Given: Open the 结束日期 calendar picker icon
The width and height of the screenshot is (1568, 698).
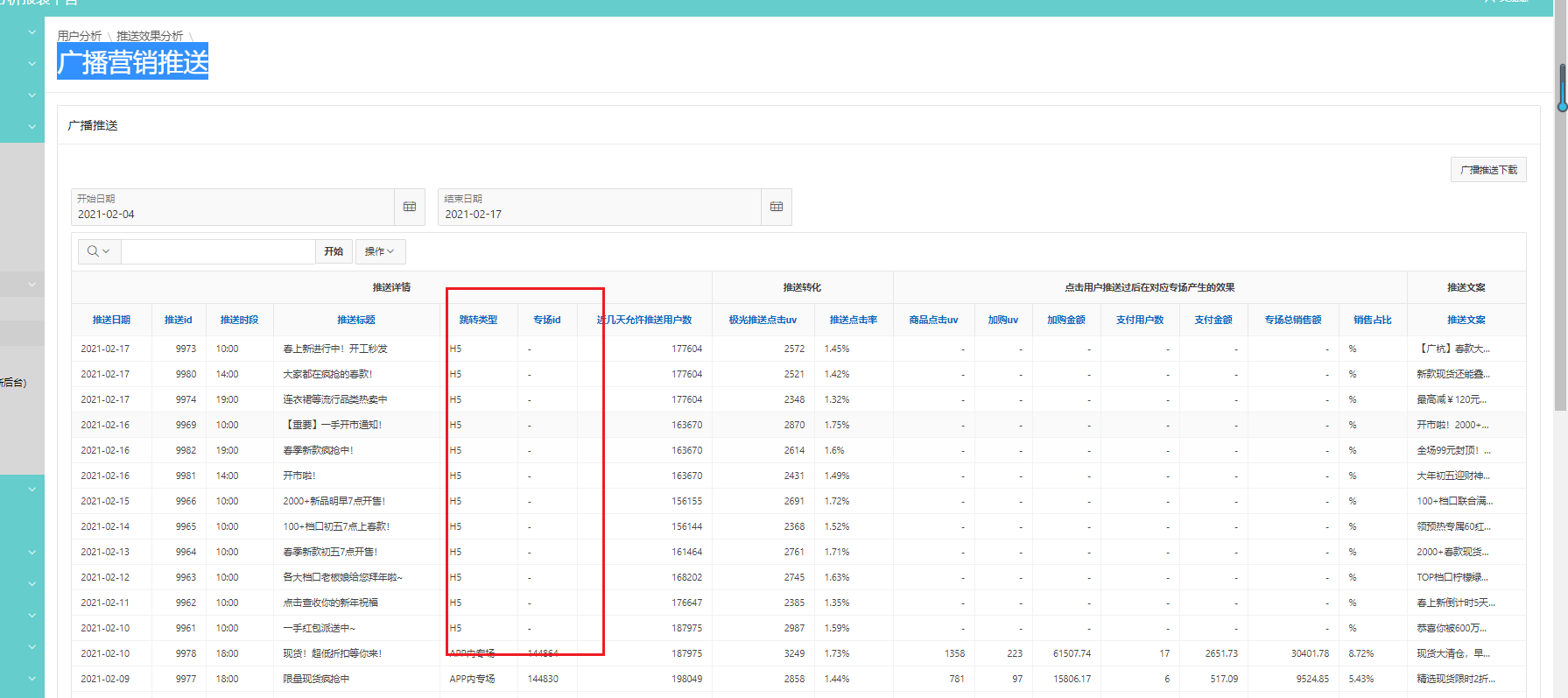Looking at the screenshot, I should pos(776,207).
